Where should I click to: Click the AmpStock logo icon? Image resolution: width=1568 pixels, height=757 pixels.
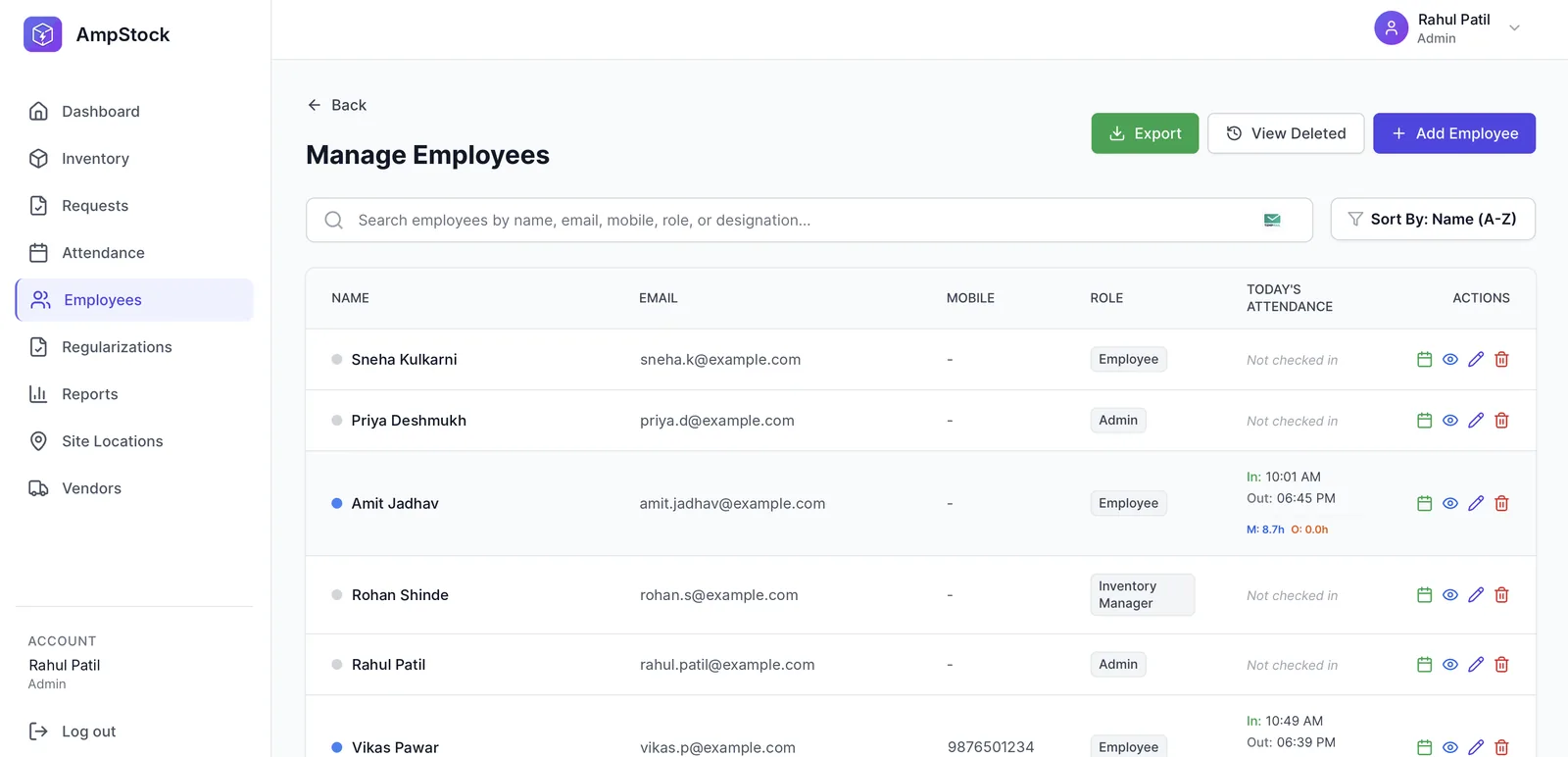click(43, 34)
